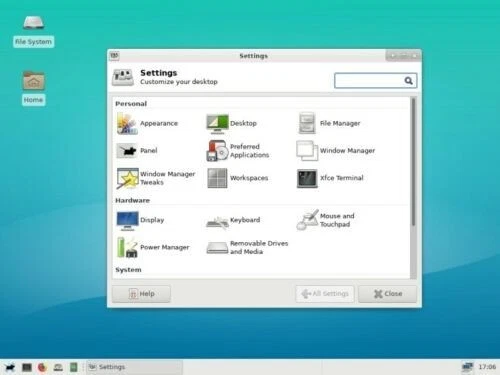This screenshot has width=500, height=375.
Task: Click the settings list vertical scrollbar
Action: tap(413, 162)
